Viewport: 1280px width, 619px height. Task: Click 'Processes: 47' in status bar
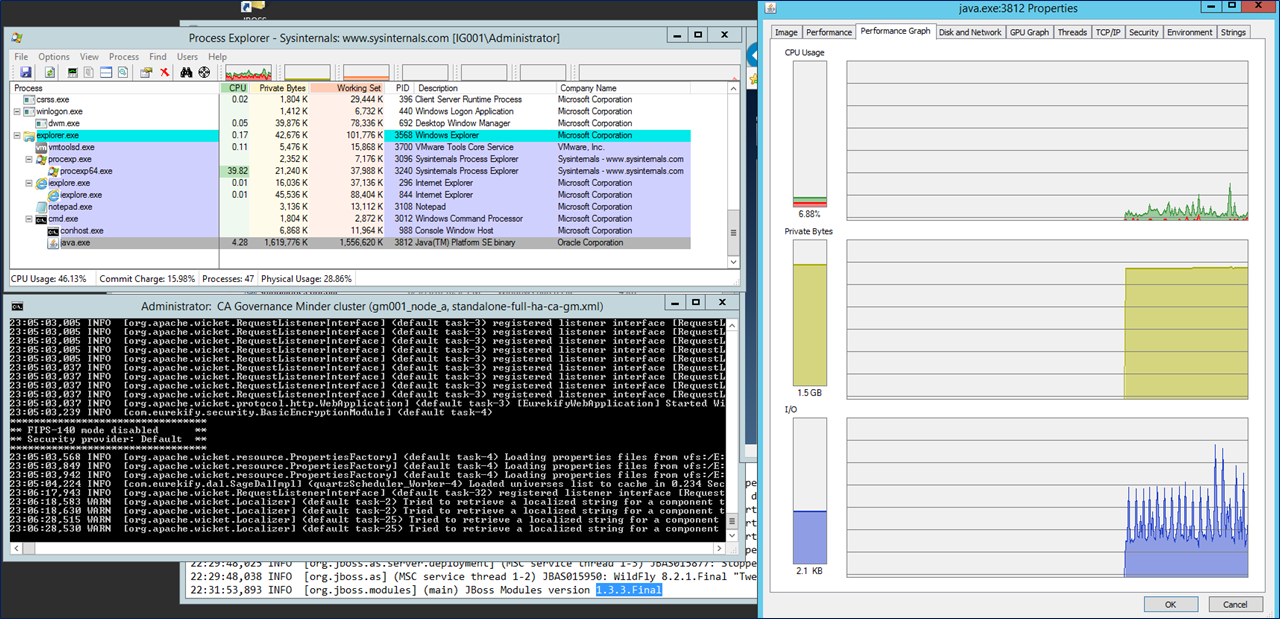[x=230, y=278]
